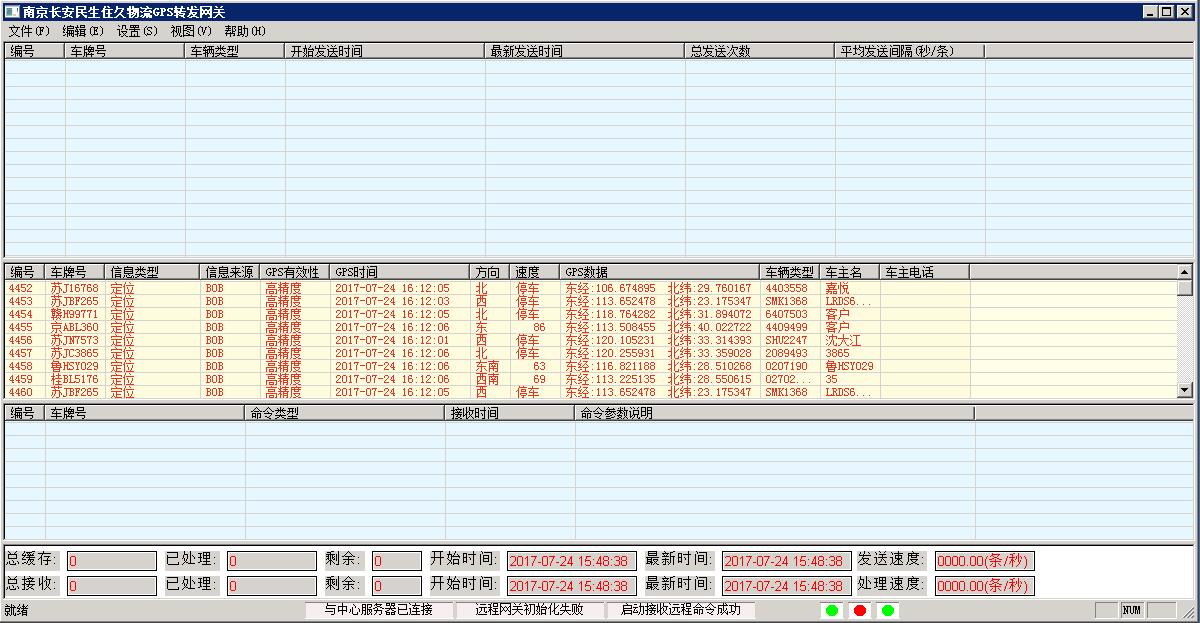
Task: Click the GPS list scroll up arrow
Action: (x=1185, y=272)
